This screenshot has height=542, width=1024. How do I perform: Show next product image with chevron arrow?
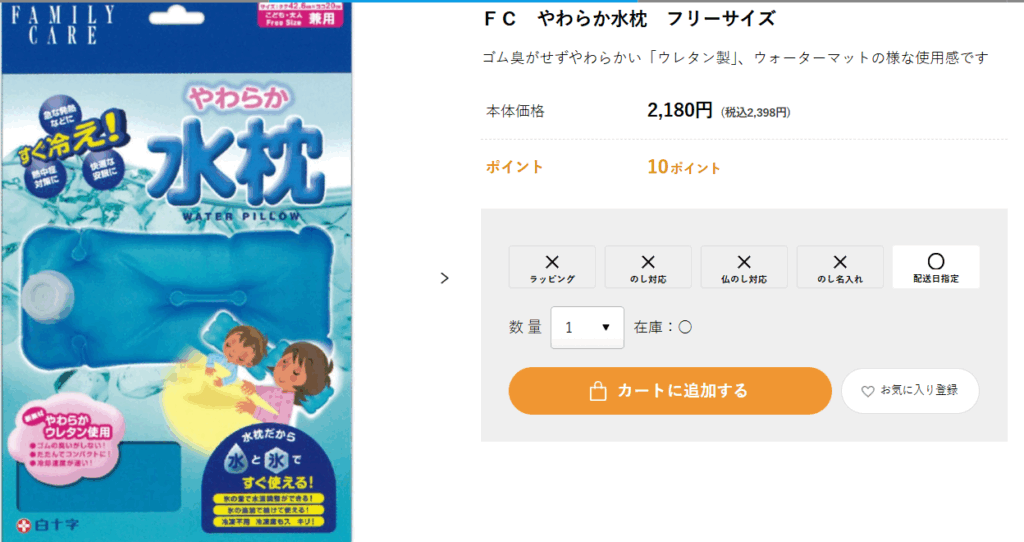(x=445, y=278)
